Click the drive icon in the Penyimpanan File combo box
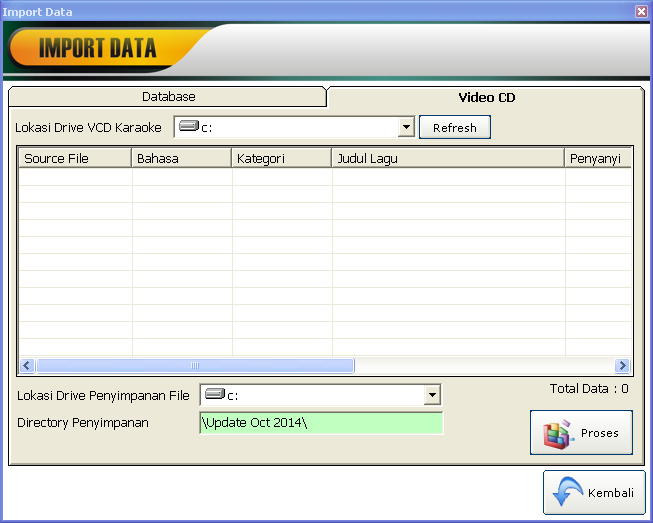 pyautogui.click(x=215, y=394)
